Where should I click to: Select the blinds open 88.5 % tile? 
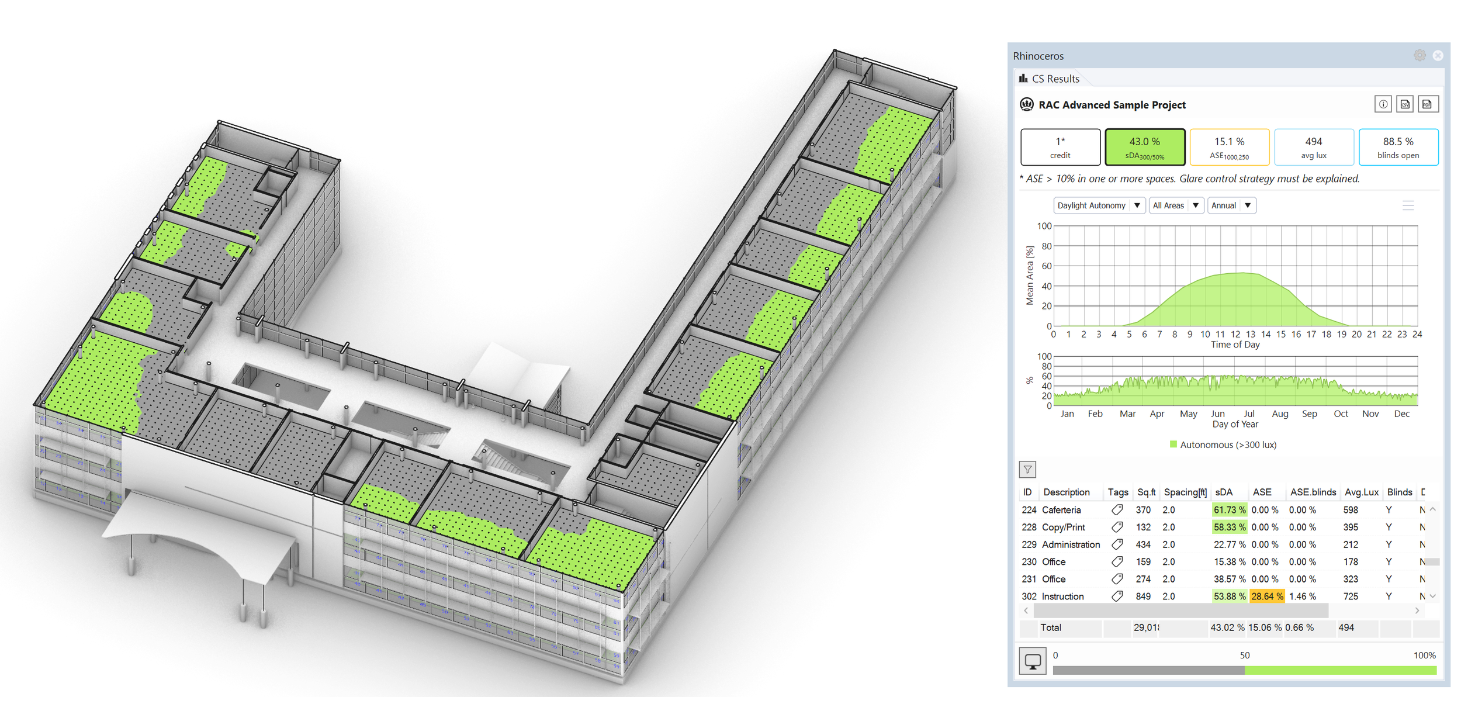pyautogui.click(x=1398, y=147)
